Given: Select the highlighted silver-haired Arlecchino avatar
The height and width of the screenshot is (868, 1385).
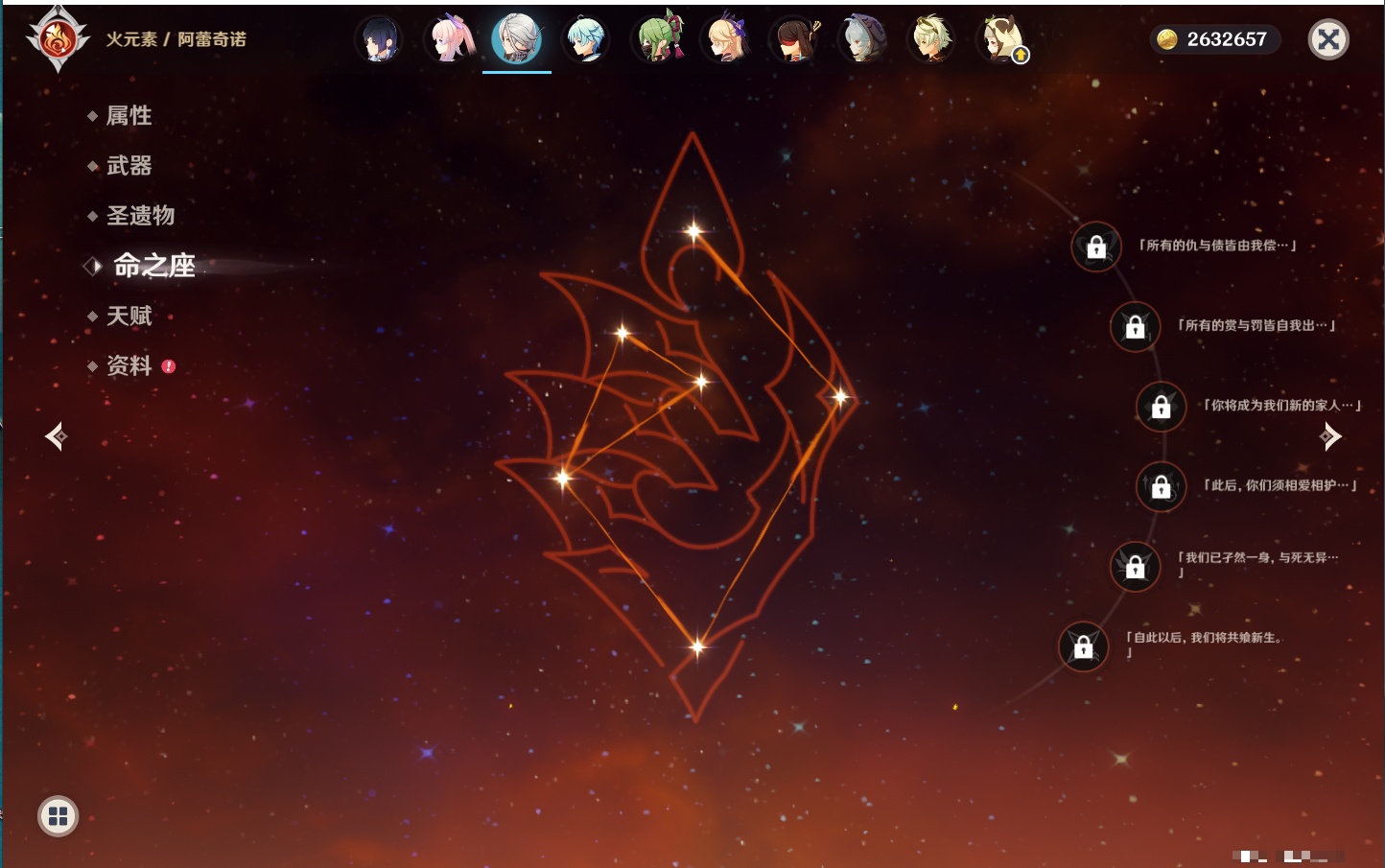Looking at the screenshot, I should click(x=517, y=39).
